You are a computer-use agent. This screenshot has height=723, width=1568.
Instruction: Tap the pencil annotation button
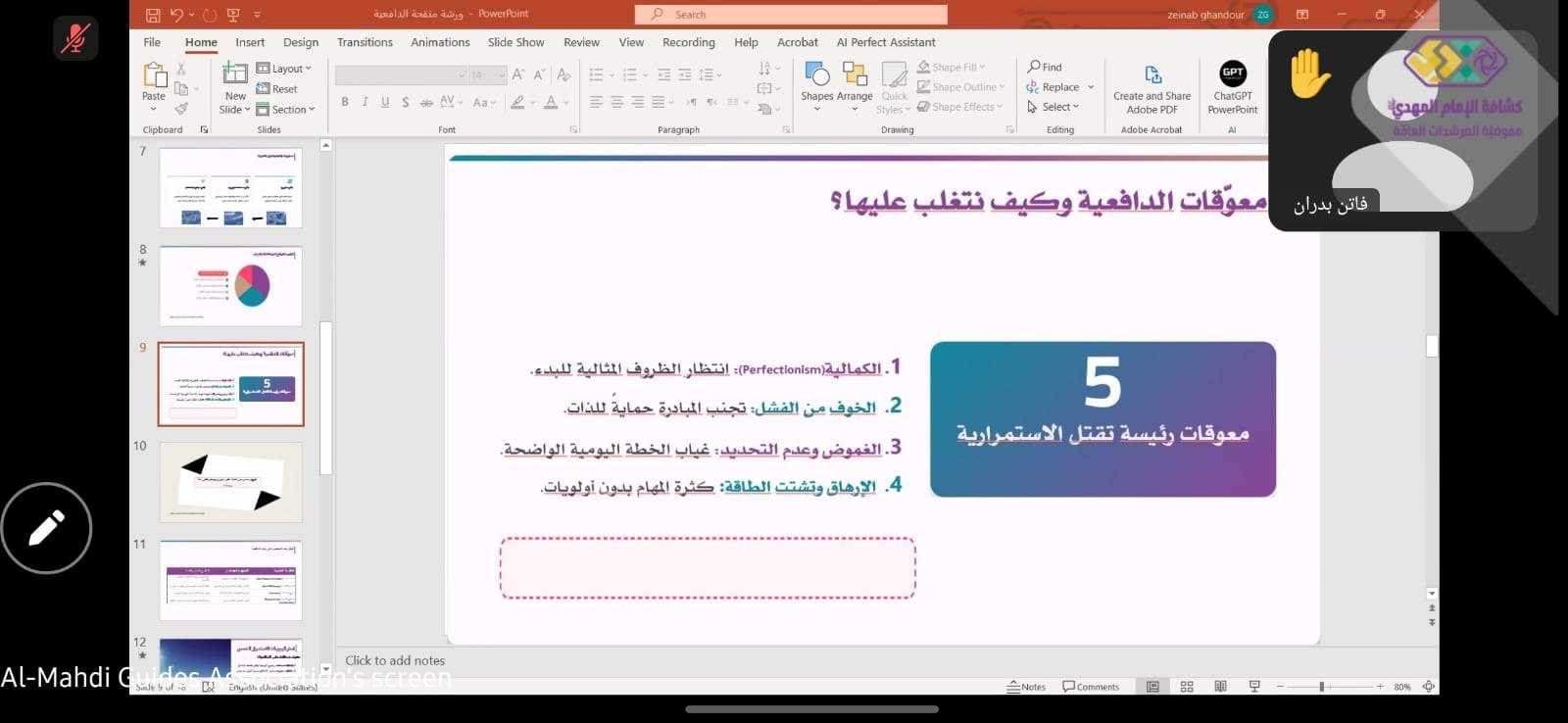pos(46,528)
